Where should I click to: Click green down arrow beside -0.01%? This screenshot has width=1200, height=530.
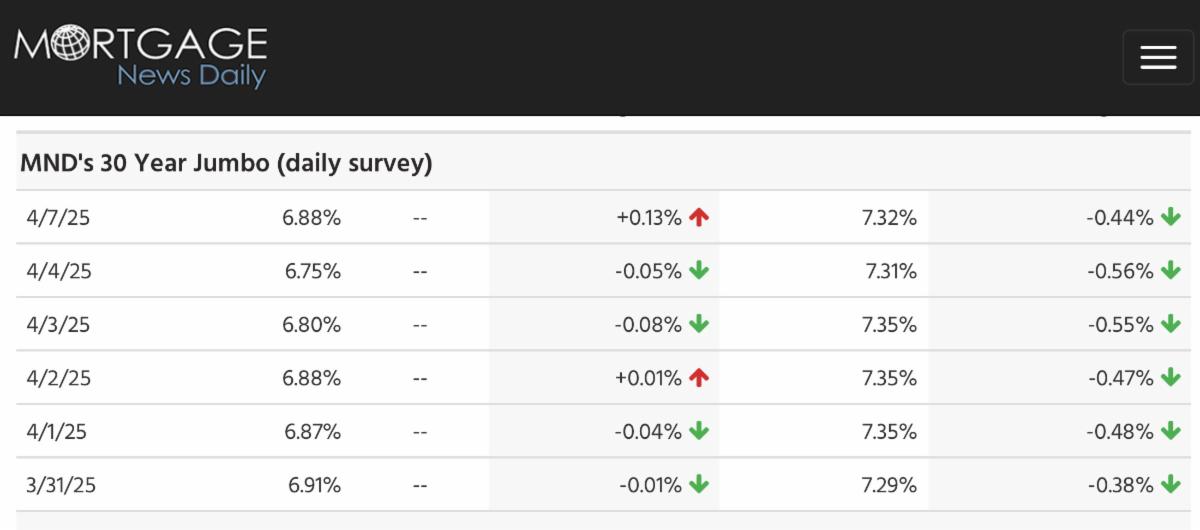[699, 485]
